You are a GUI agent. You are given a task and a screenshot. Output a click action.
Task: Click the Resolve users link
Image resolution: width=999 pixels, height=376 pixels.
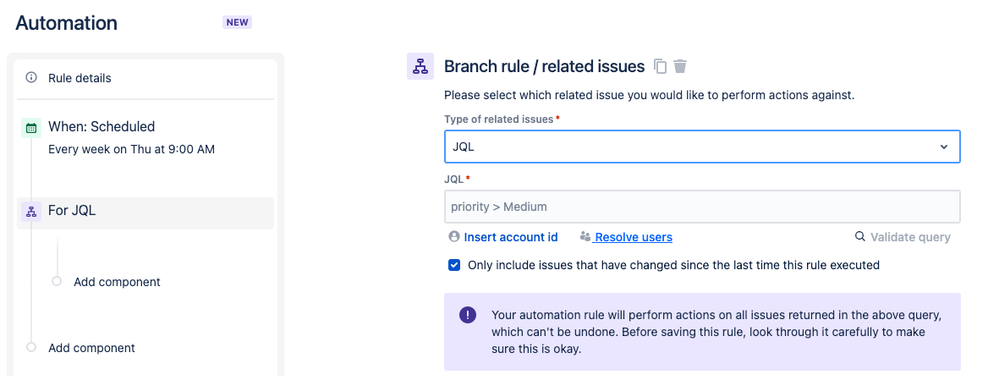pos(633,237)
